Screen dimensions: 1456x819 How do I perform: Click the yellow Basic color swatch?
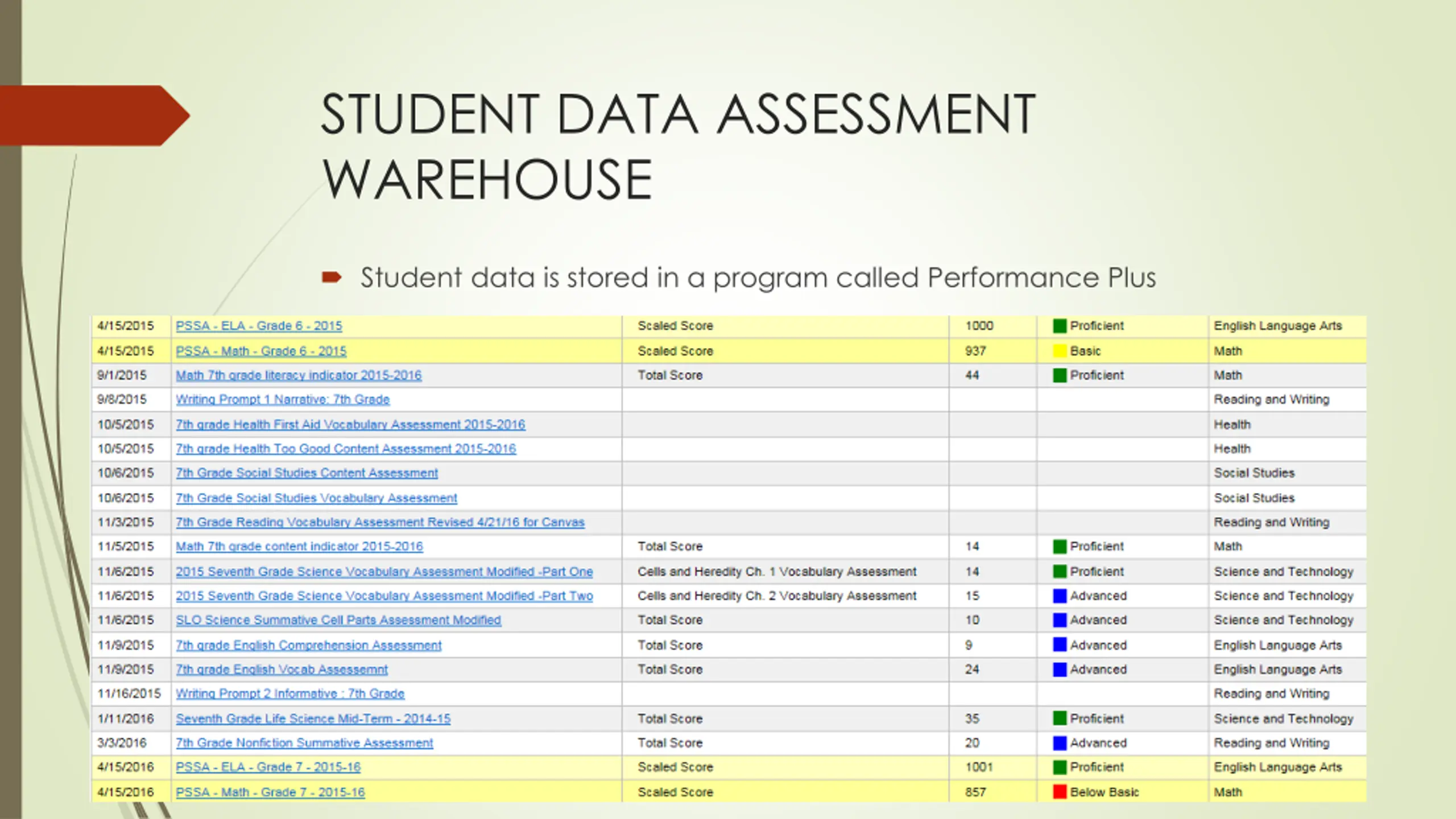pyautogui.click(x=1060, y=351)
